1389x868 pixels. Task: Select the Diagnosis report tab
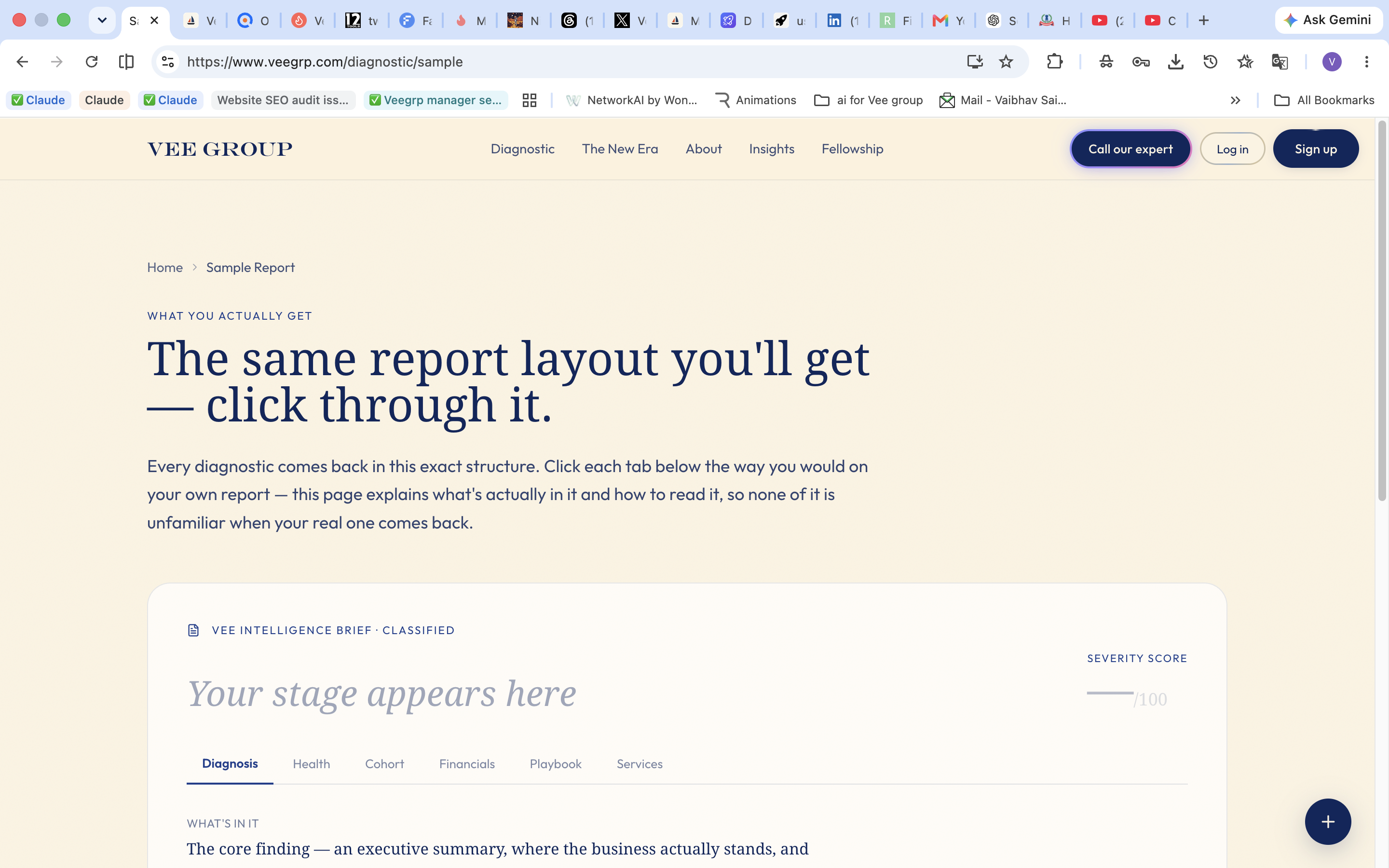[x=230, y=763]
